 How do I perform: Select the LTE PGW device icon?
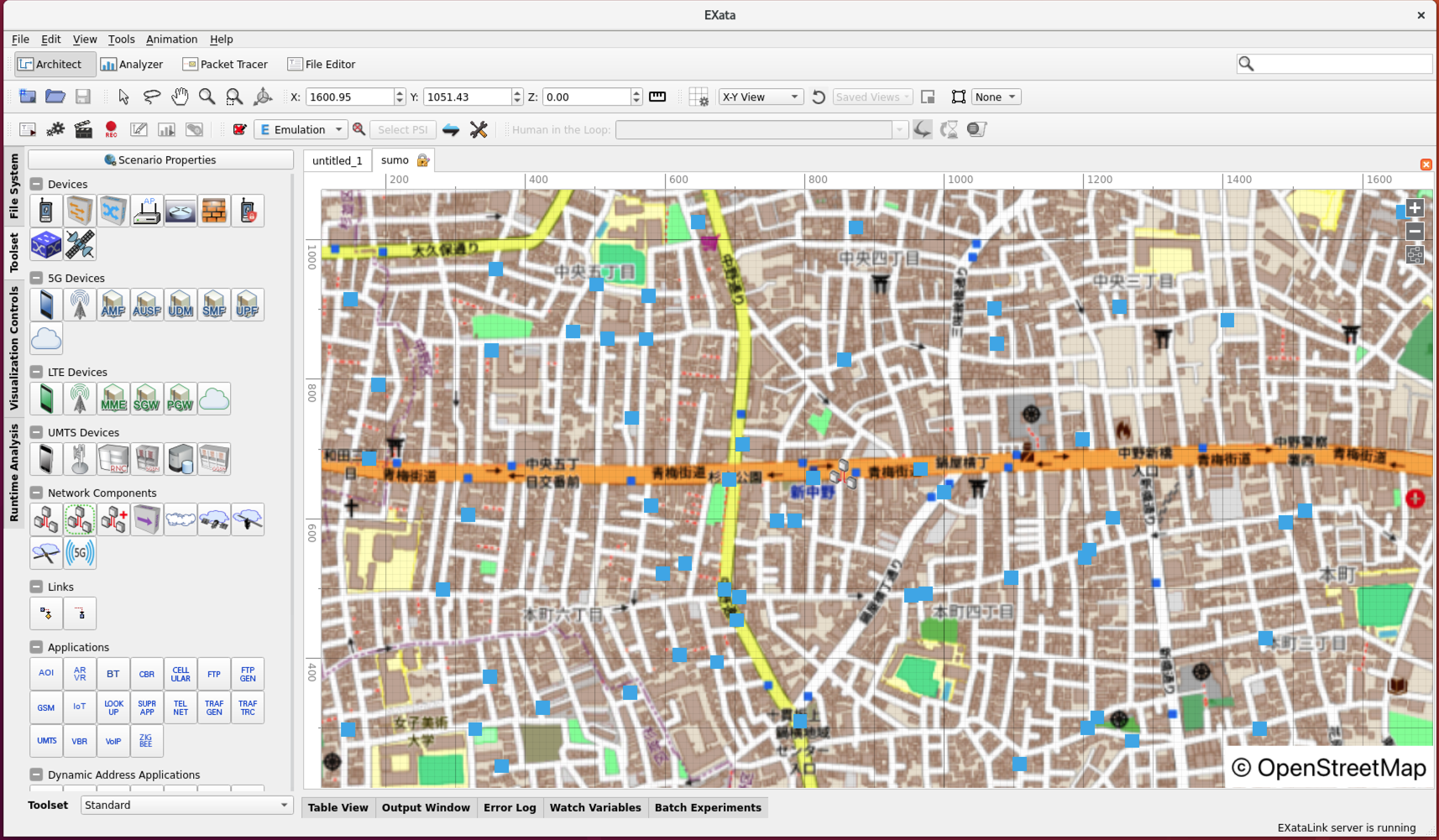(x=180, y=399)
